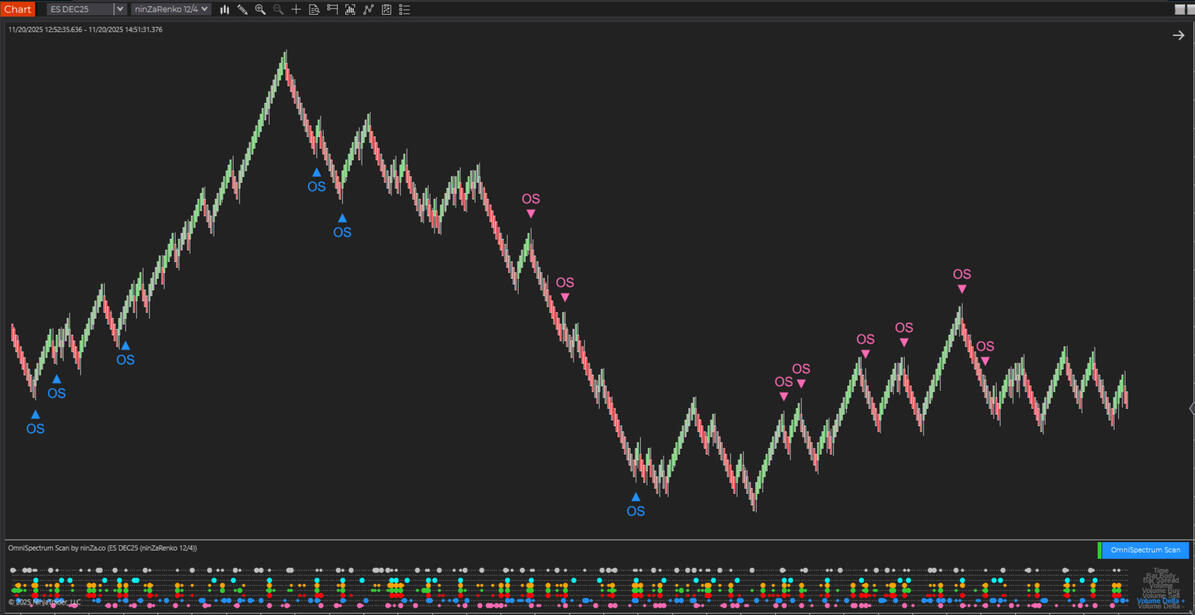The height and width of the screenshot is (615, 1195).
Task: Open chart Properties list icon
Action: tap(404, 9)
